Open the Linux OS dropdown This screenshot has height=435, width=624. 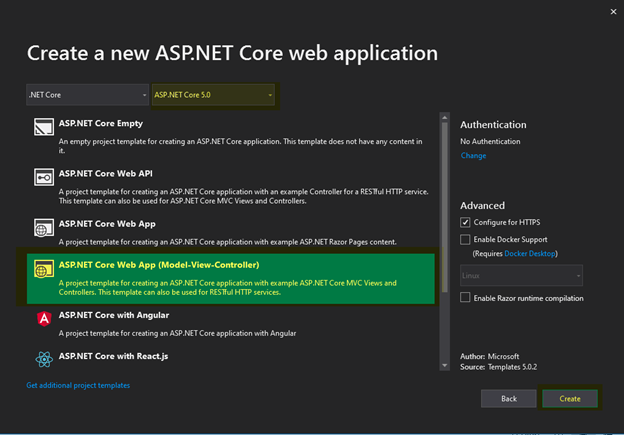click(521, 275)
